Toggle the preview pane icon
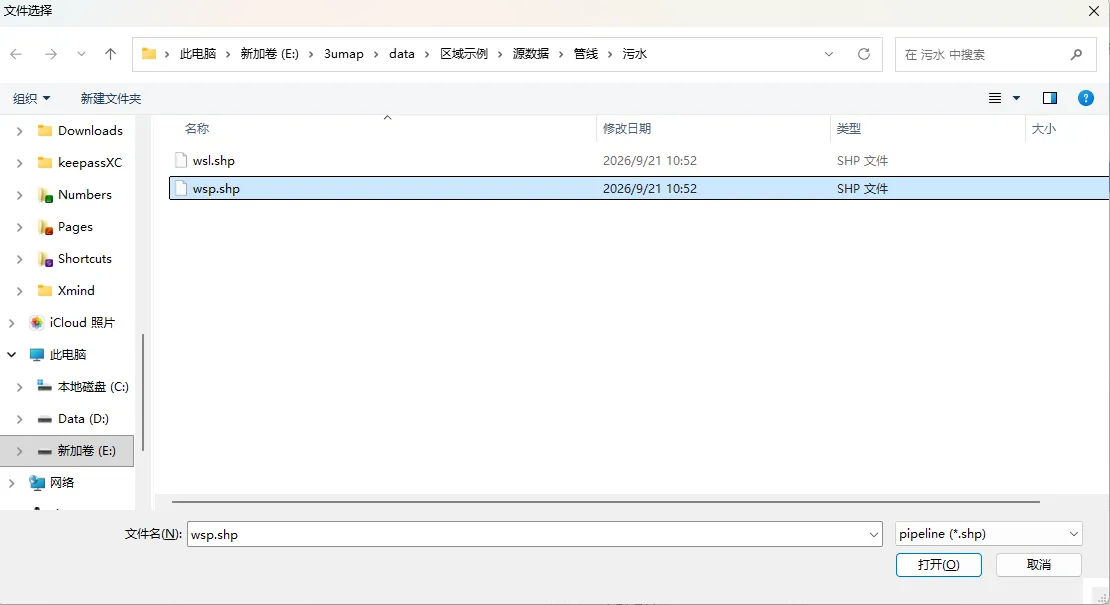Viewport: 1110px width, 605px height. coord(1050,98)
